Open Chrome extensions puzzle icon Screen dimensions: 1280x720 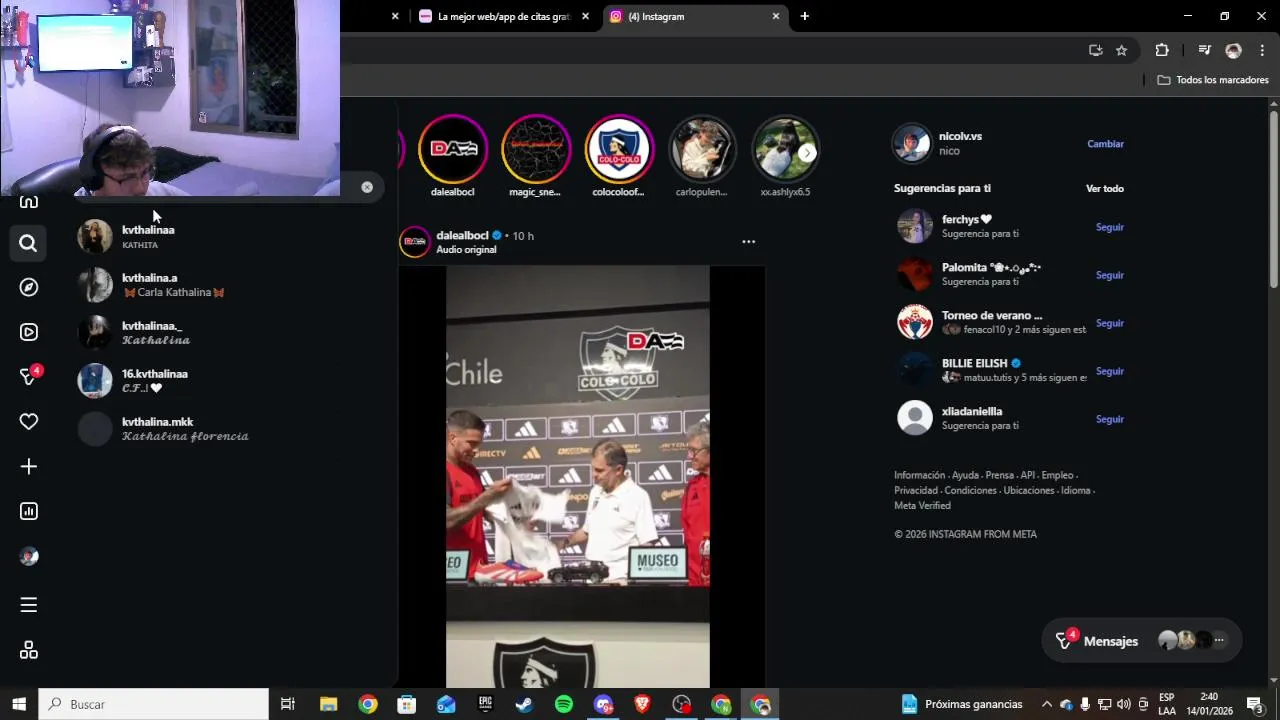(x=1161, y=50)
